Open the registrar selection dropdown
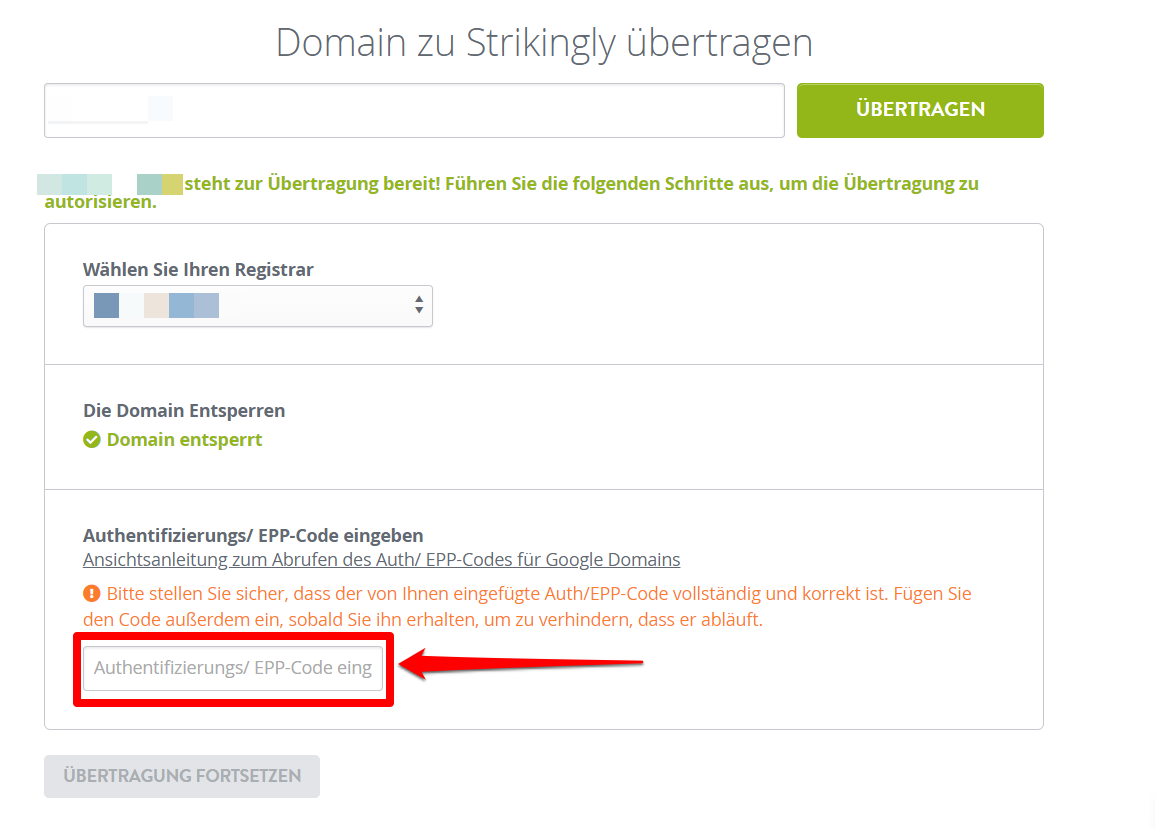The height and width of the screenshot is (828, 1155). (x=258, y=306)
